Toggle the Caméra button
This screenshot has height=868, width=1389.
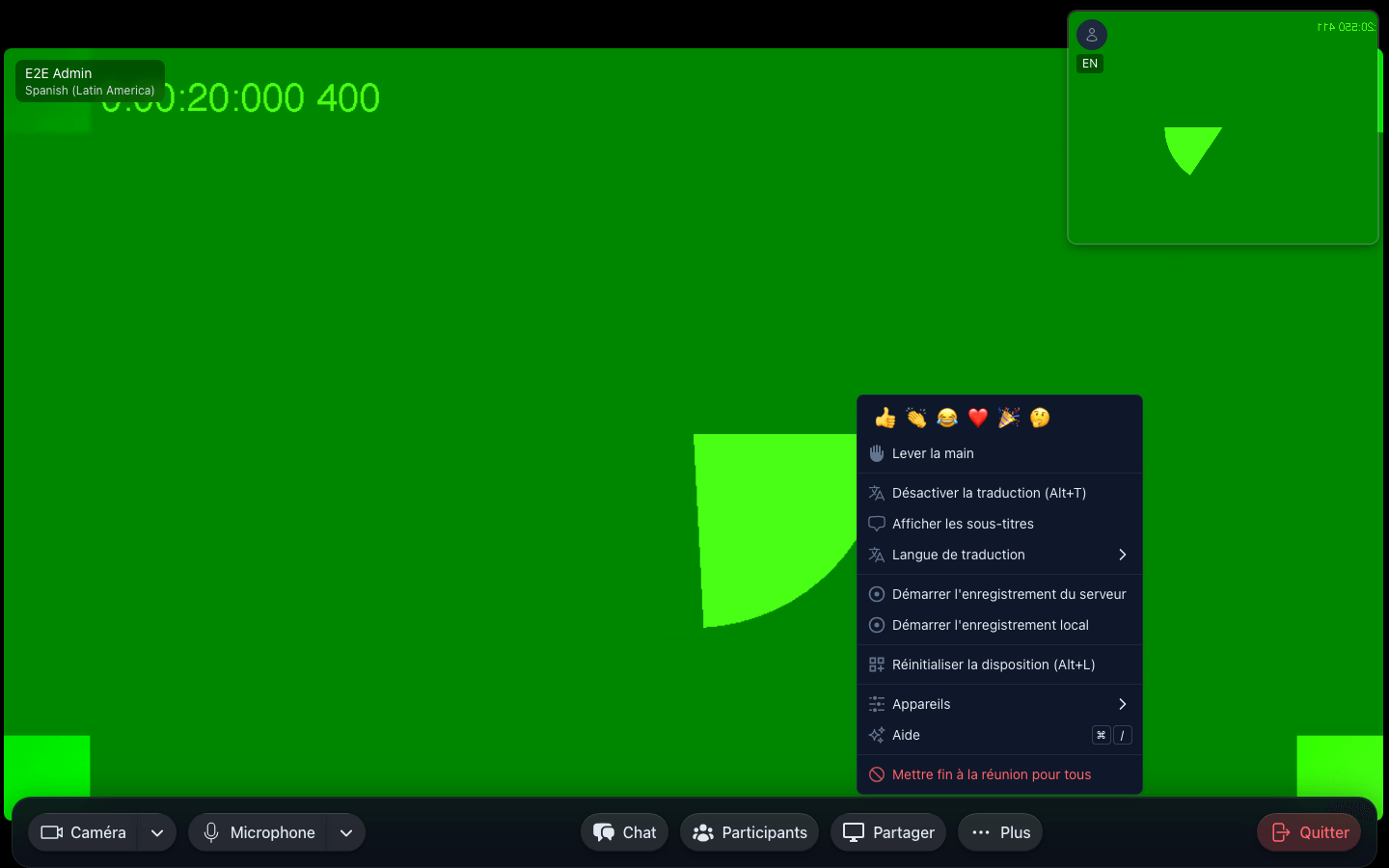tap(84, 832)
